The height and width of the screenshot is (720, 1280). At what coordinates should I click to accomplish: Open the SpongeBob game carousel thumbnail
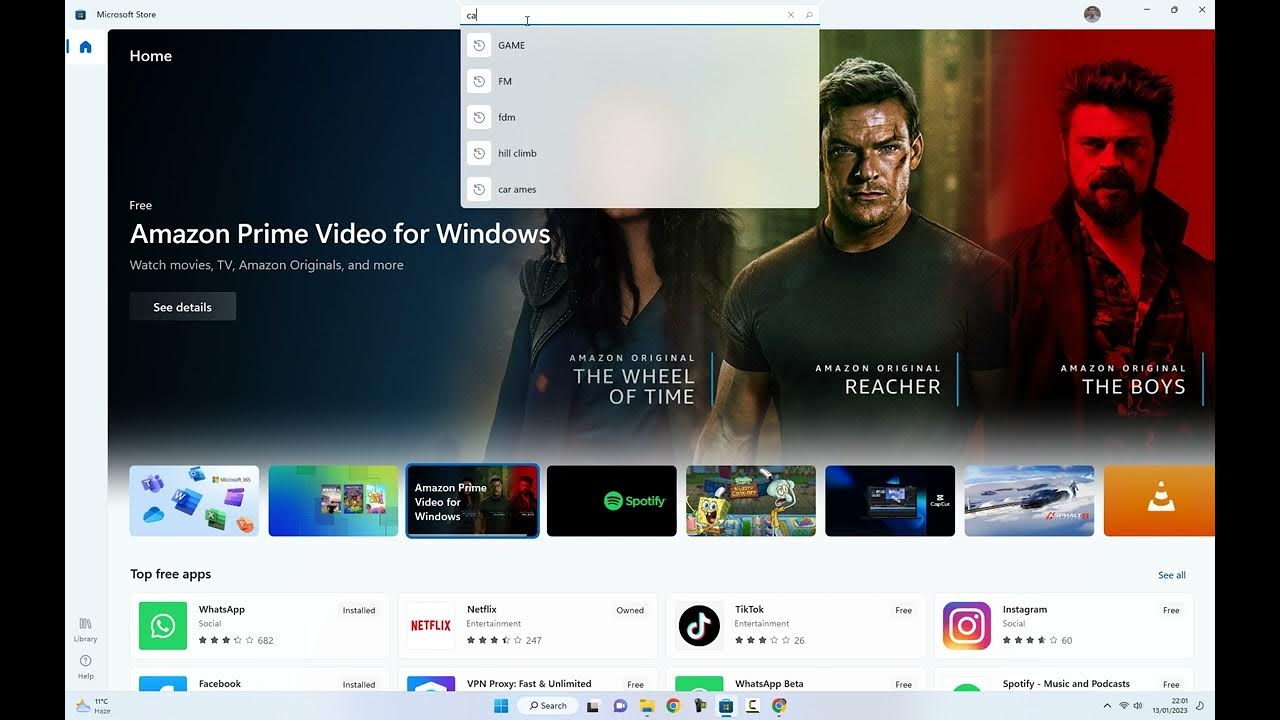point(751,501)
